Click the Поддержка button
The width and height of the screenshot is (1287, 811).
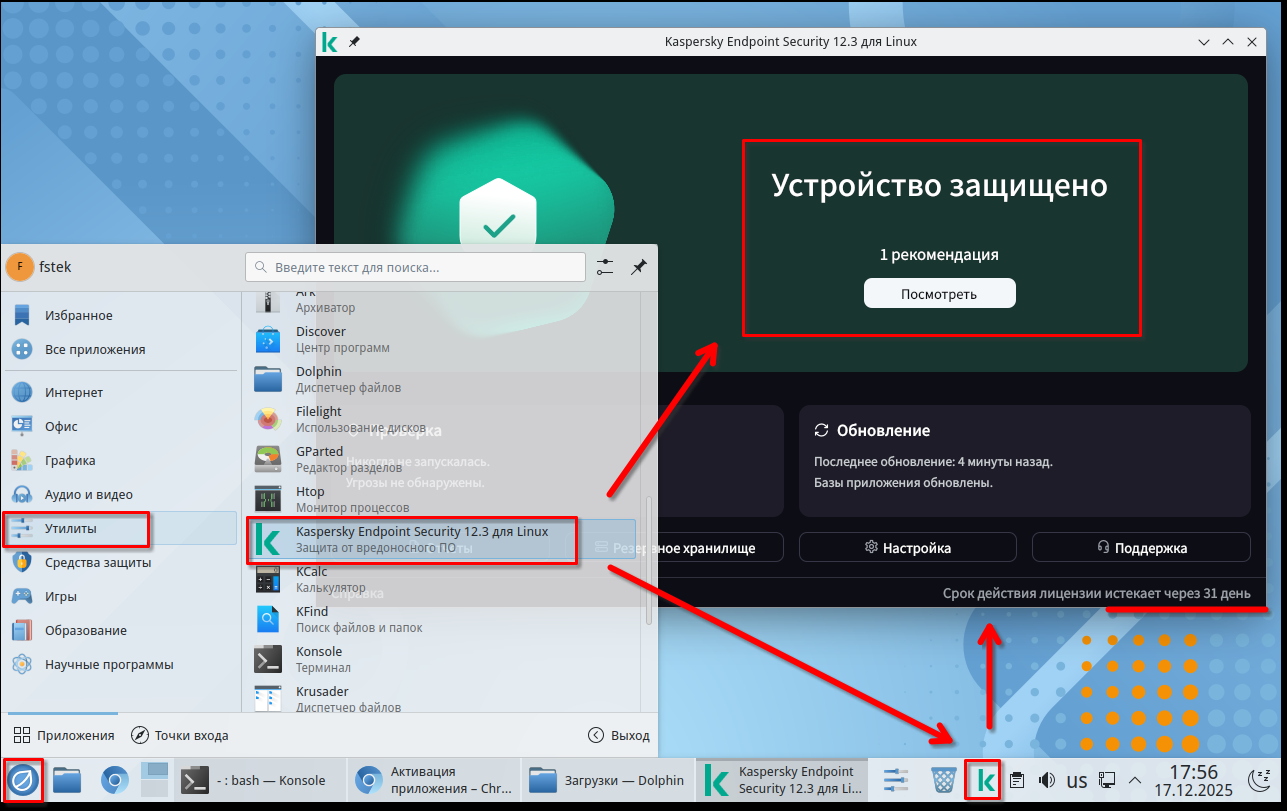pyautogui.click(x=1141, y=547)
